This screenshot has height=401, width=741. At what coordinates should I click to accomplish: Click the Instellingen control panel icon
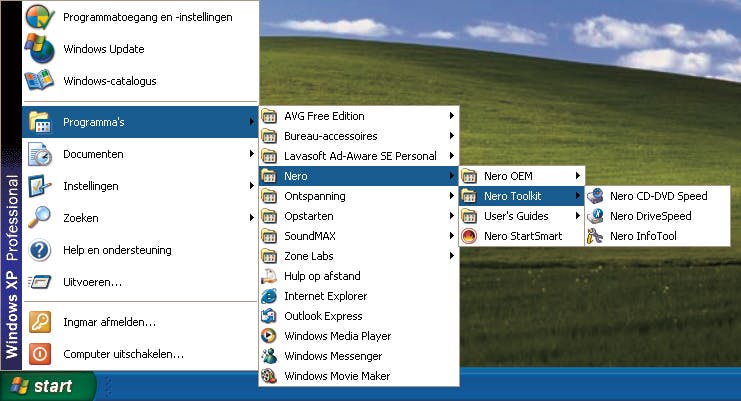(x=40, y=186)
